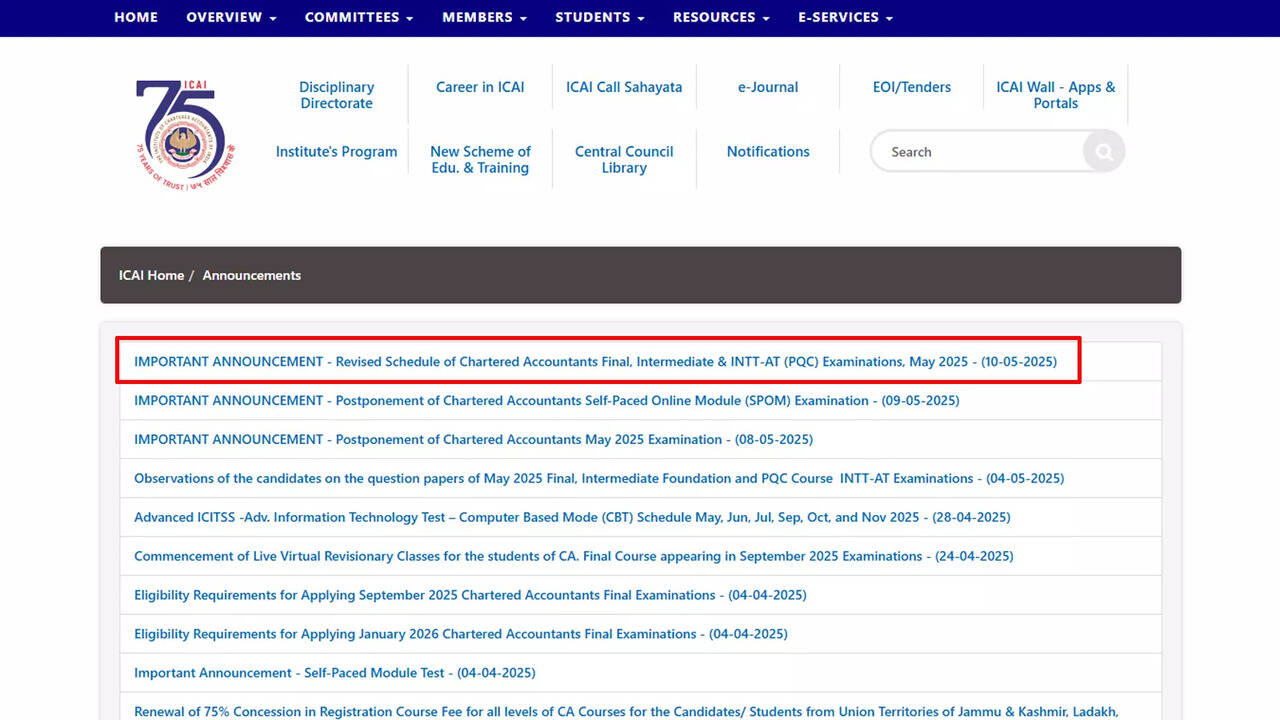The image size is (1280, 720).
Task: Open Revised Schedule May 2025 examinations announcement
Action: (x=595, y=362)
